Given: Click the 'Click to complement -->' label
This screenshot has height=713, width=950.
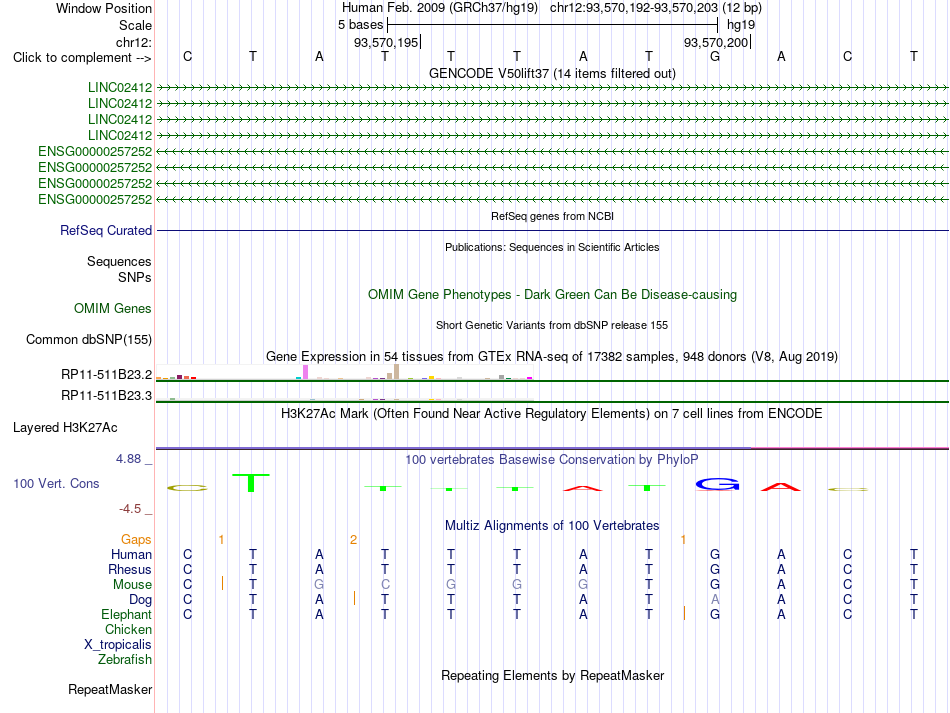Looking at the screenshot, I should click(x=82, y=58).
